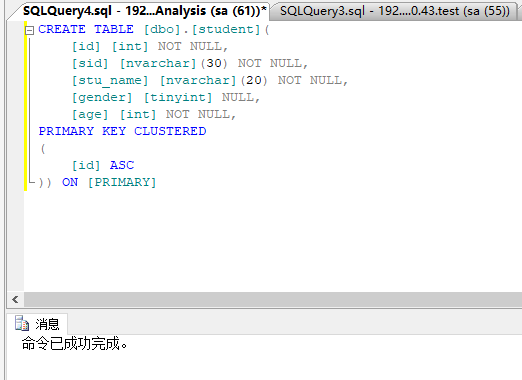Click the ASC keyword

(122, 165)
